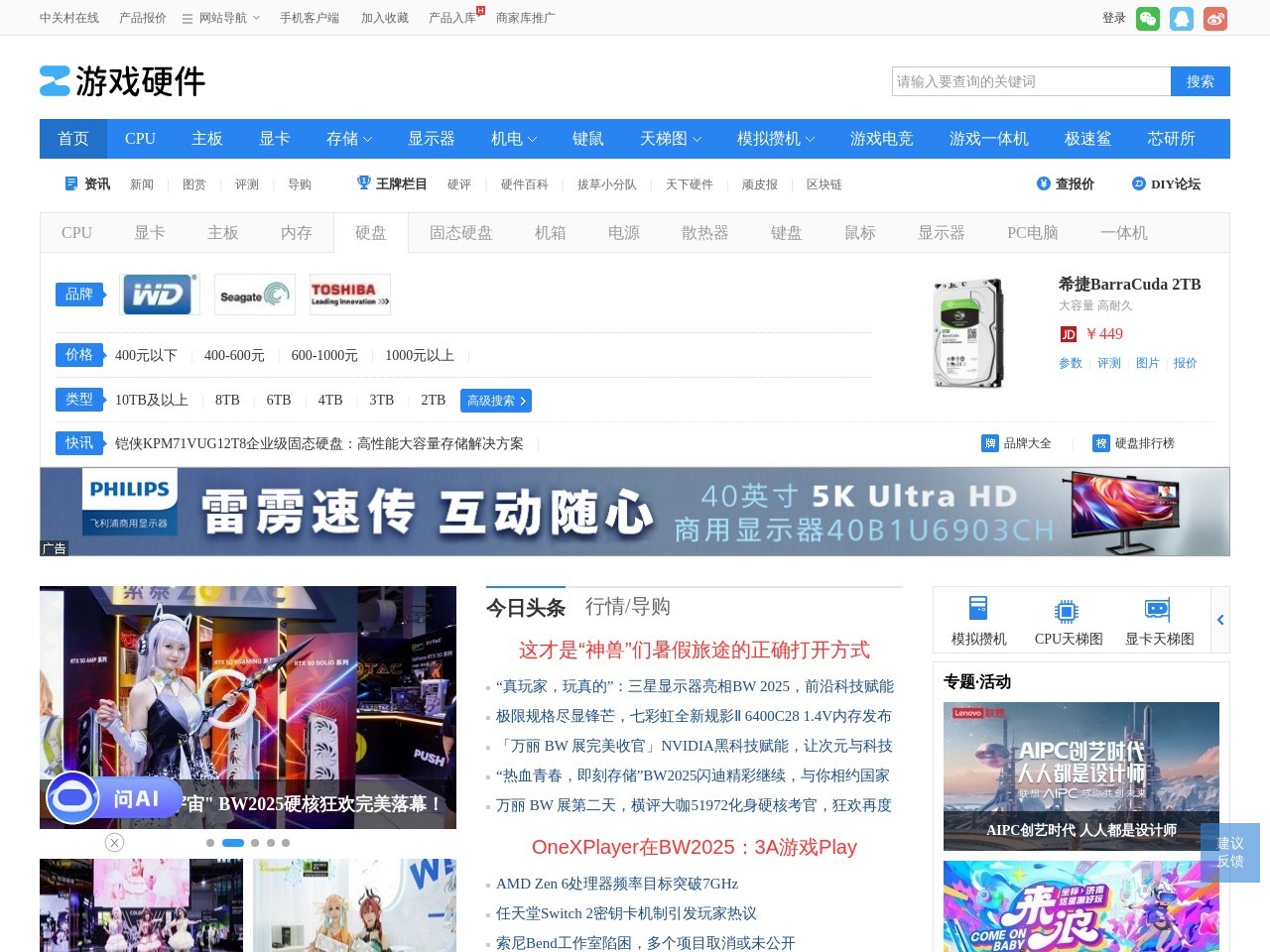Switch to the 行情/导购 tab

tap(629, 608)
